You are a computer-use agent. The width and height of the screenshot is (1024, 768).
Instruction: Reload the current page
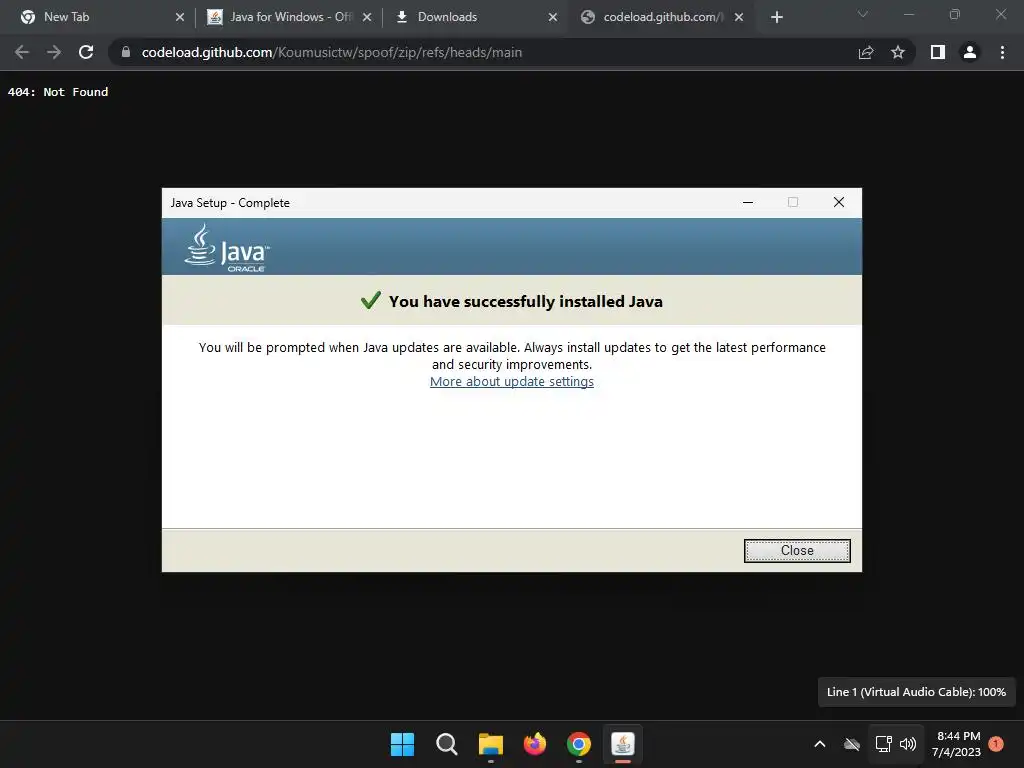point(86,52)
